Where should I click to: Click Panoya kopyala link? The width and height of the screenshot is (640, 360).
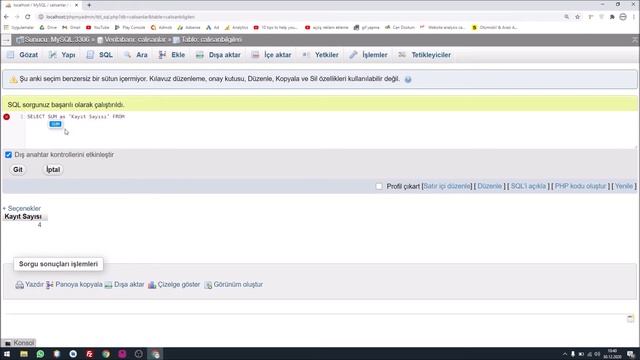(x=79, y=284)
